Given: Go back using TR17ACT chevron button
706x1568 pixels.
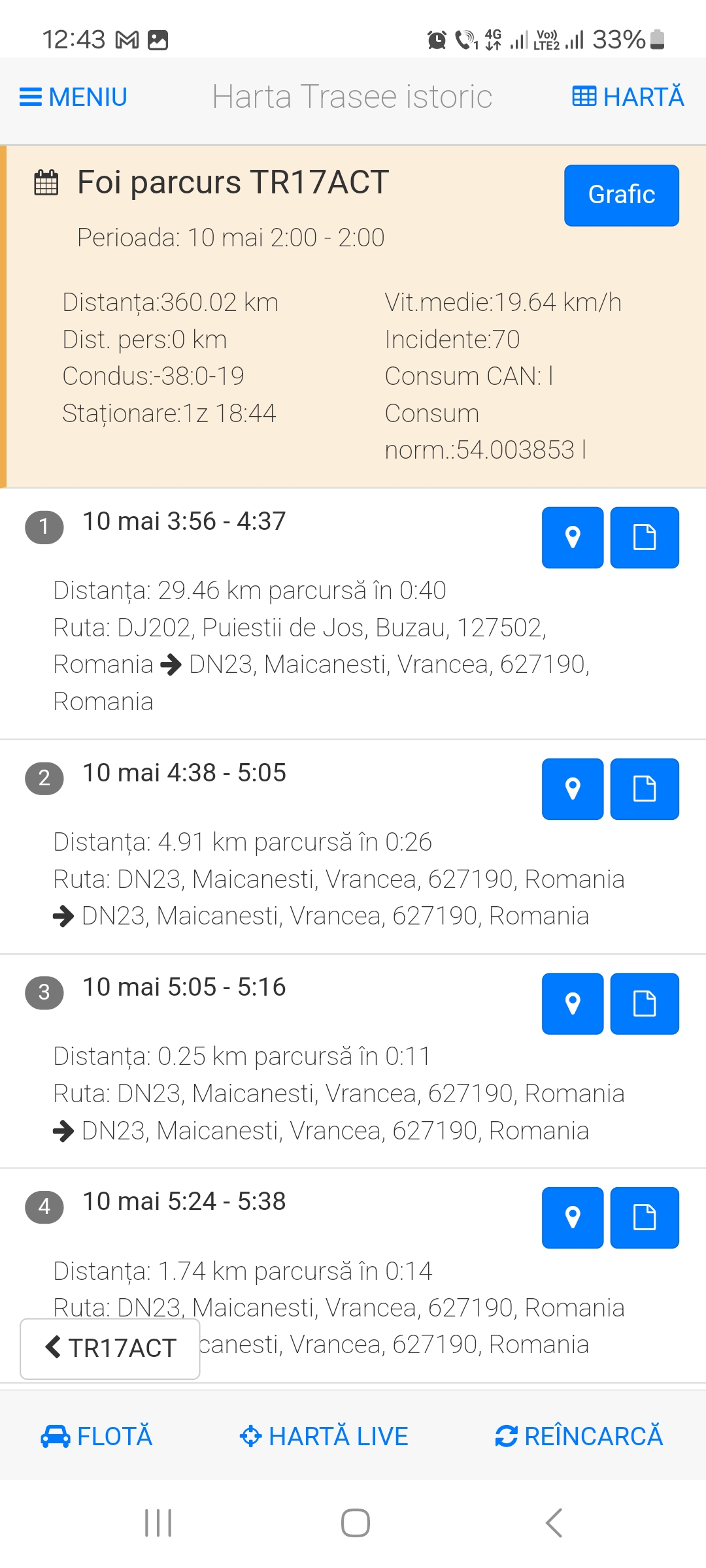Looking at the screenshot, I should tap(110, 1348).
